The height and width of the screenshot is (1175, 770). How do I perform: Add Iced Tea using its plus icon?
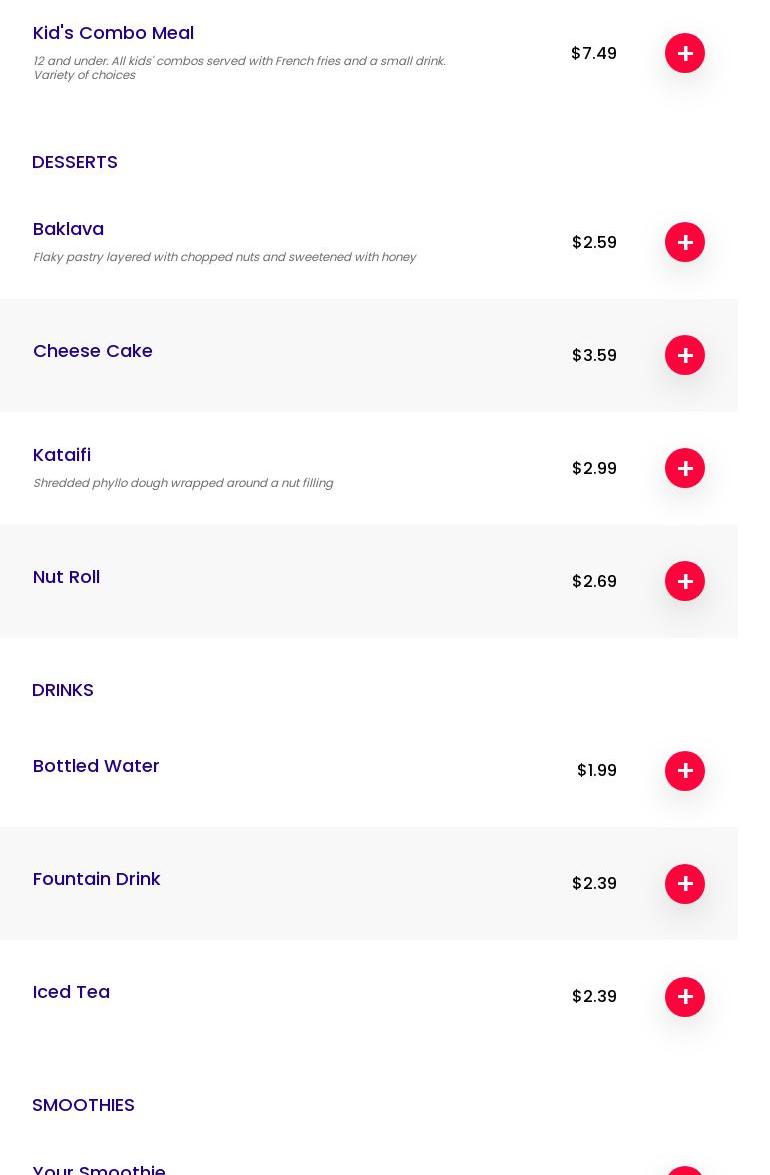685,997
